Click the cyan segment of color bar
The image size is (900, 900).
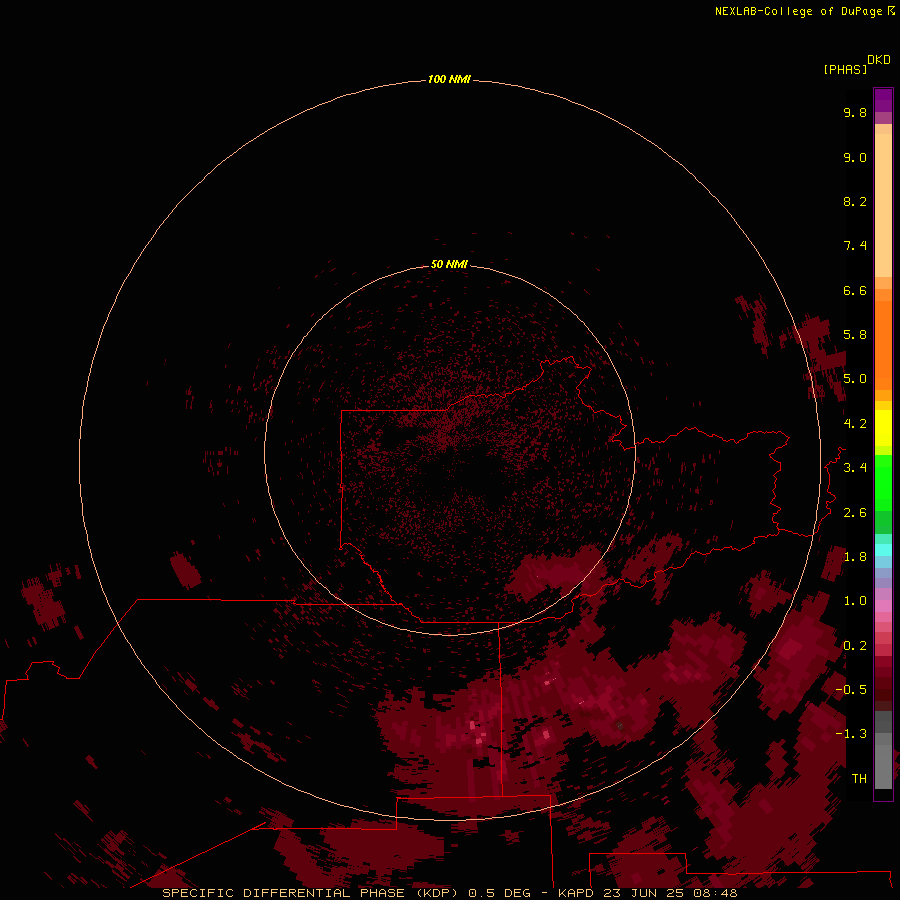[883, 550]
